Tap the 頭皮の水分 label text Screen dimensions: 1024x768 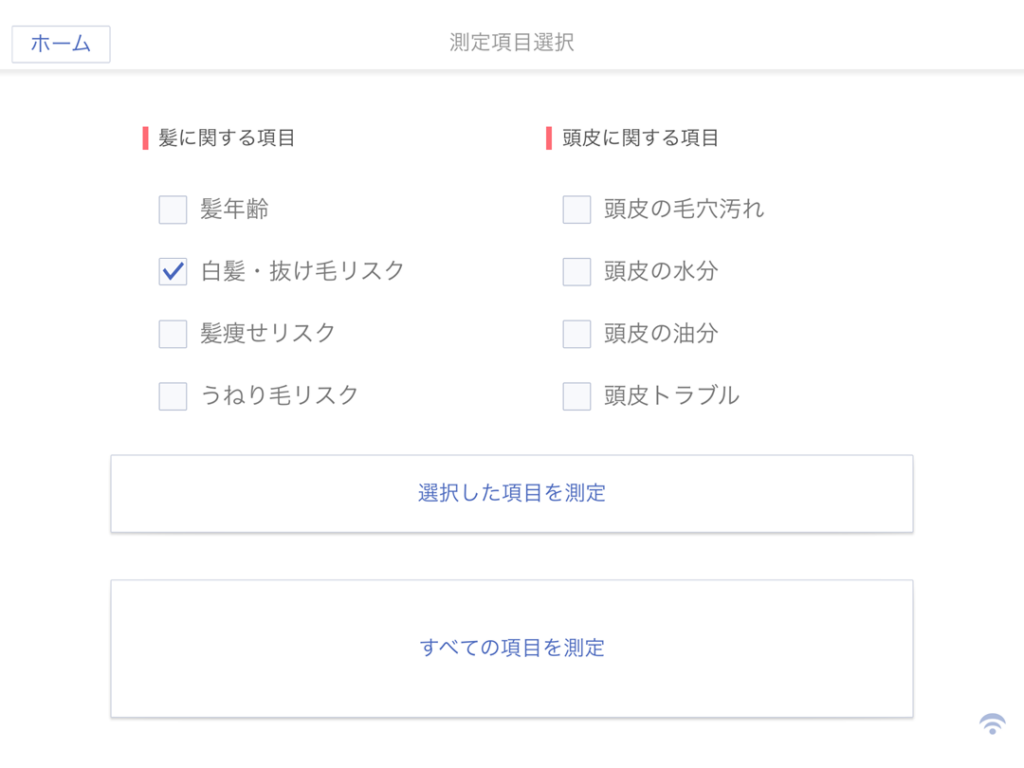click(661, 272)
